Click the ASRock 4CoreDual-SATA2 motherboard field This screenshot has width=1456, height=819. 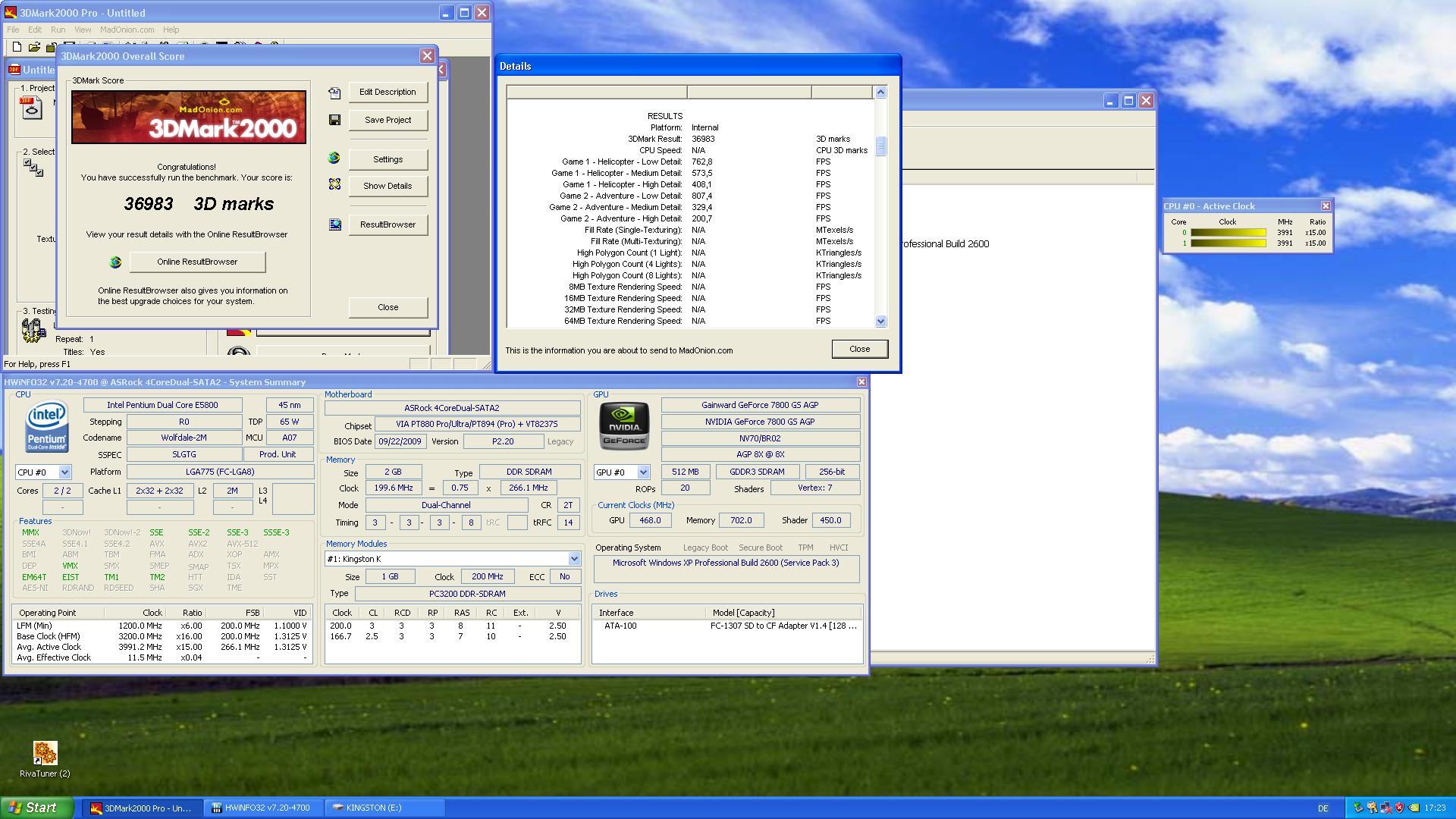click(452, 408)
